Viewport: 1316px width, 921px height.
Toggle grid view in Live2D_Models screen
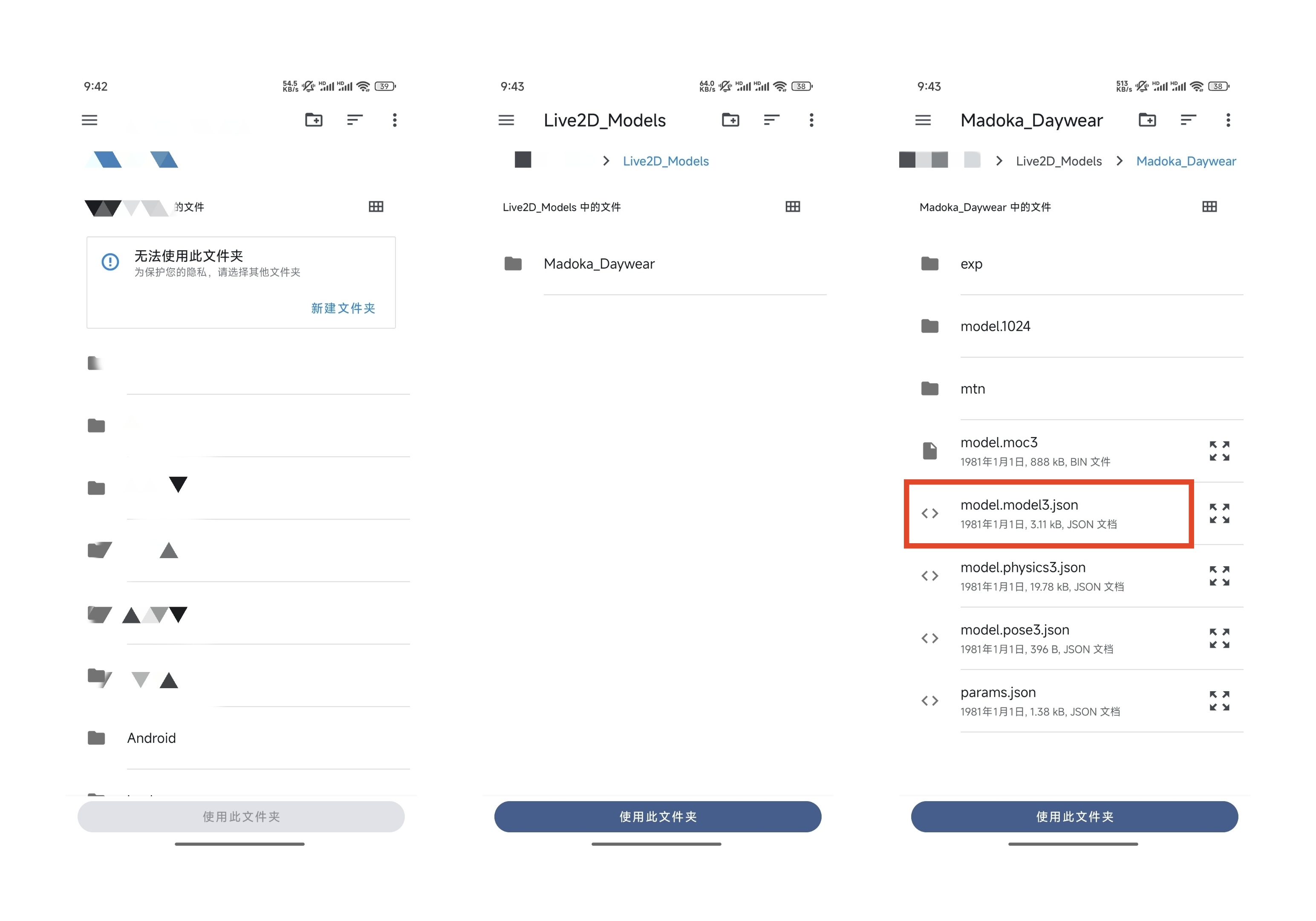pyautogui.click(x=793, y=206)
